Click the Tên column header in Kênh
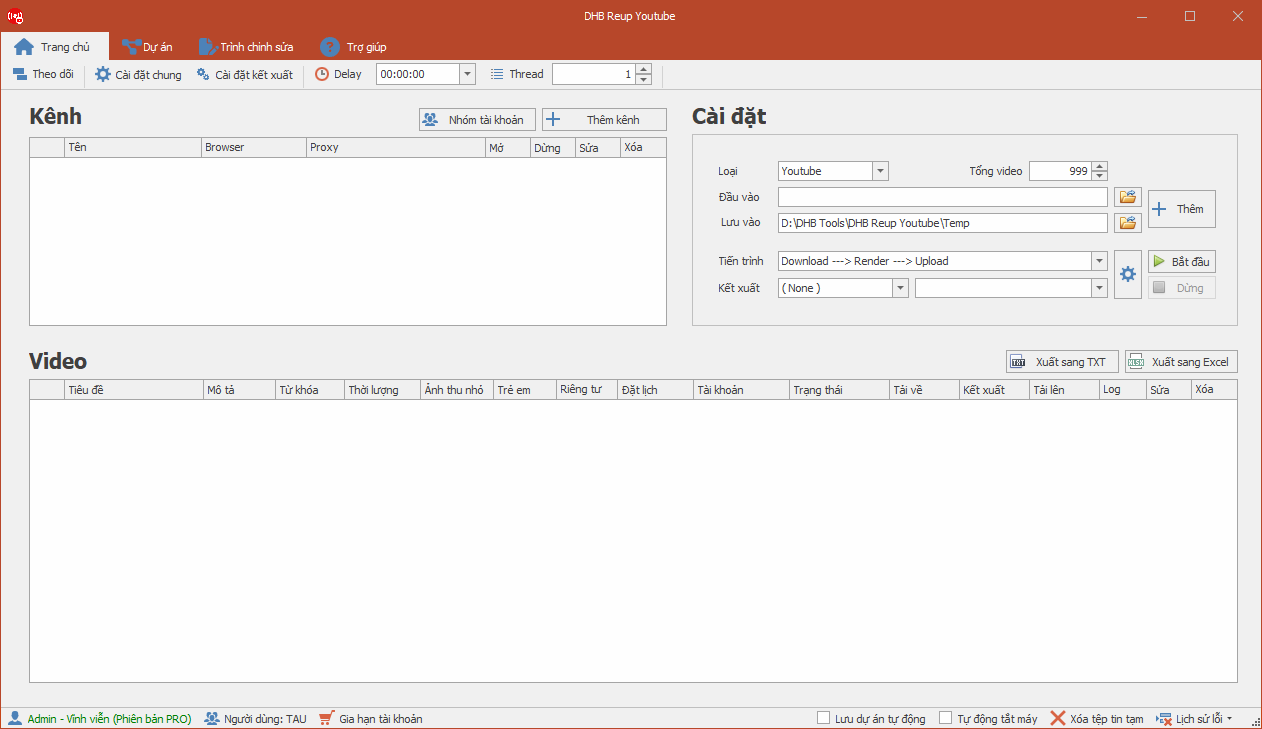1262x729 pixels. [x=132, y=147]
